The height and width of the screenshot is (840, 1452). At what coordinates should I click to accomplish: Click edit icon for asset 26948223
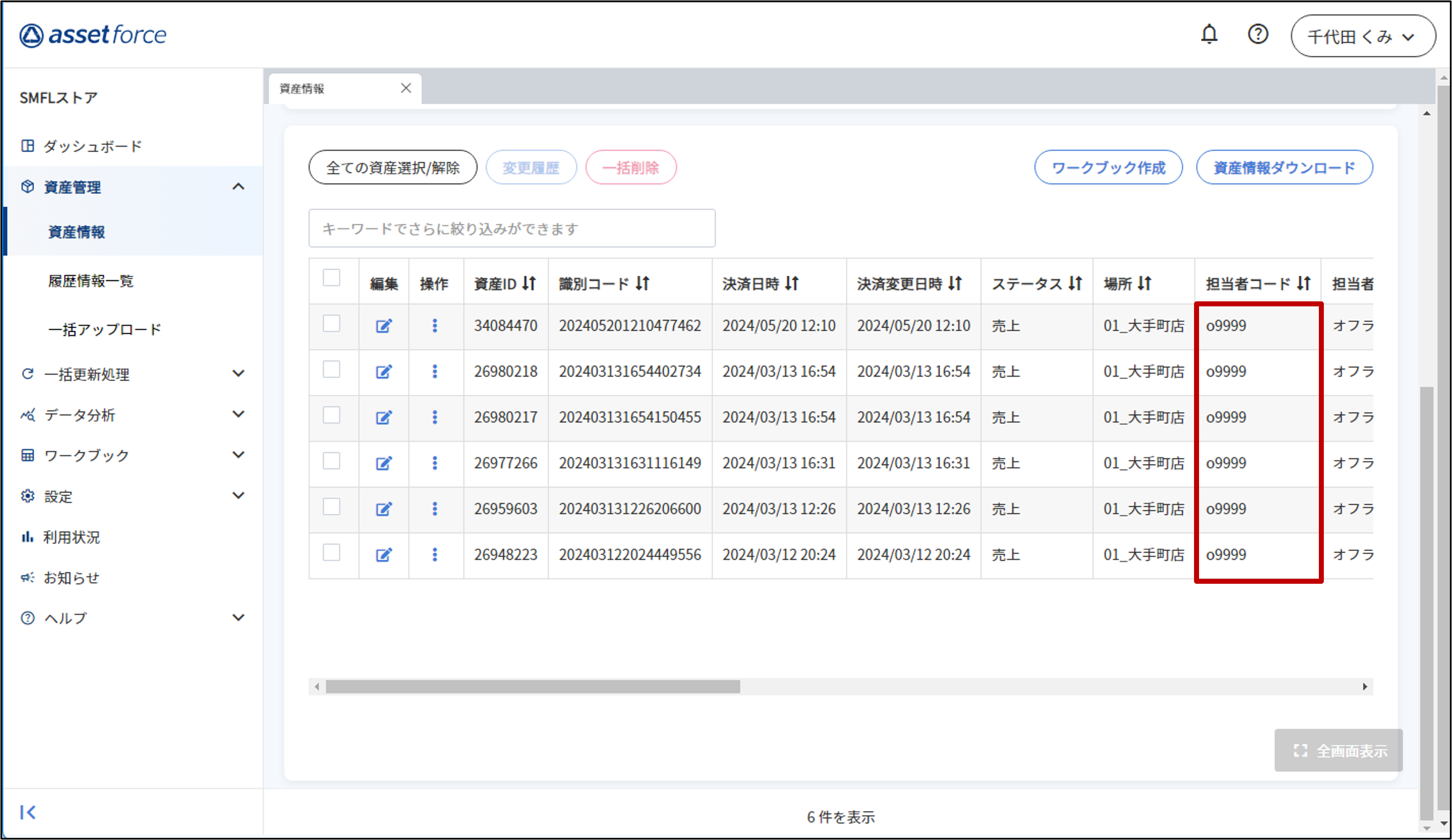tap(384, 555)
